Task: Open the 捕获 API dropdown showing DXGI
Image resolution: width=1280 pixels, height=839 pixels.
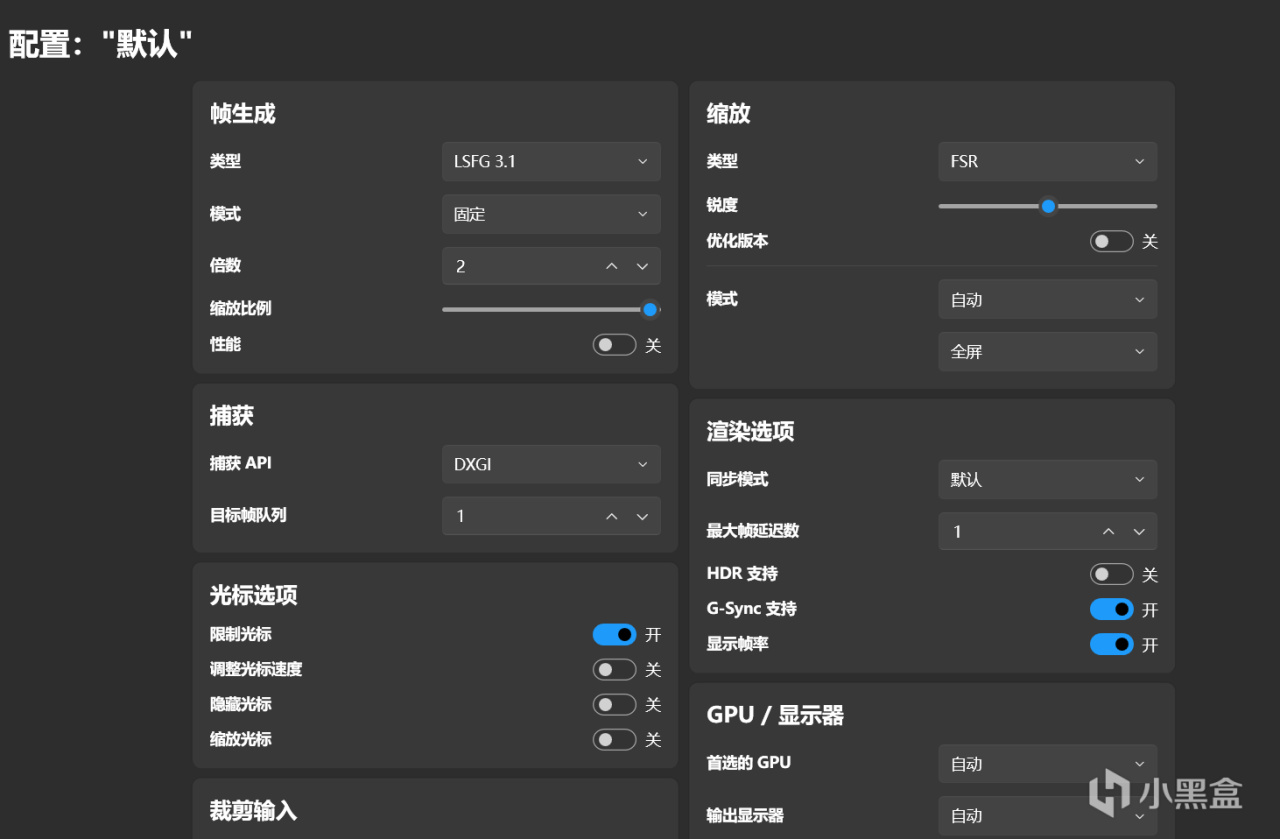Action: (551, 463)
